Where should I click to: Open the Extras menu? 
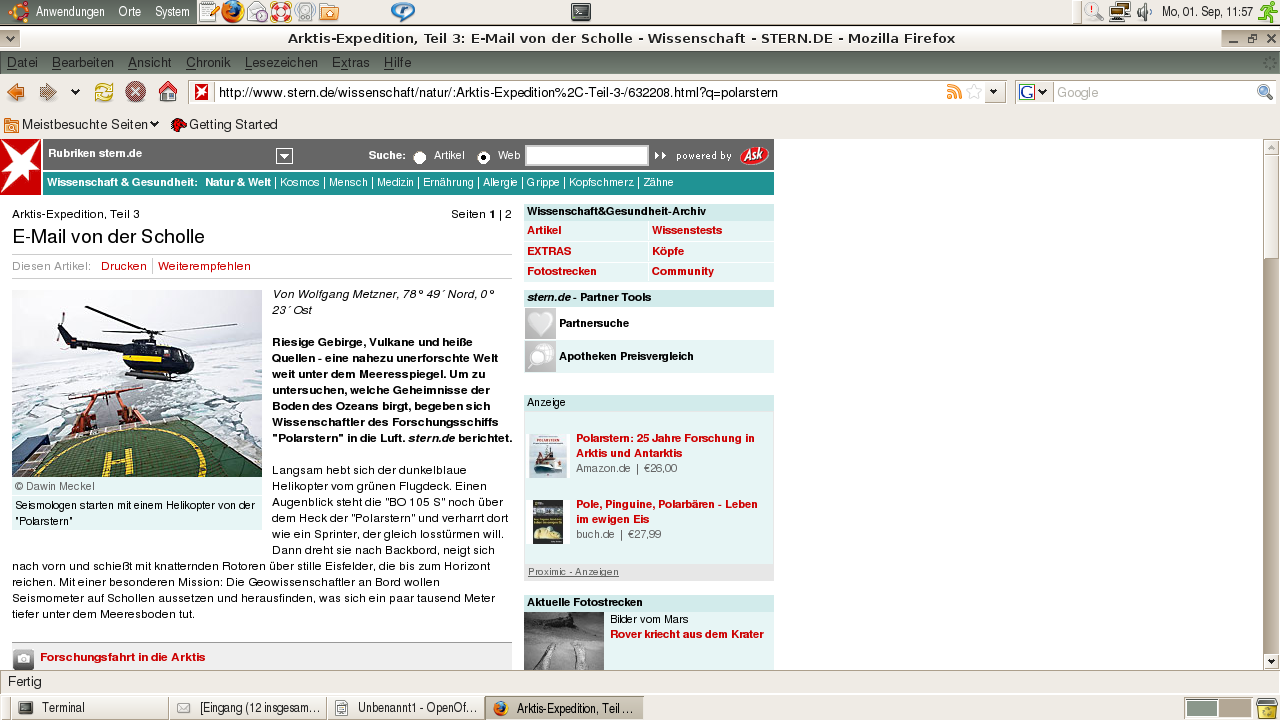tap(351, 63)
